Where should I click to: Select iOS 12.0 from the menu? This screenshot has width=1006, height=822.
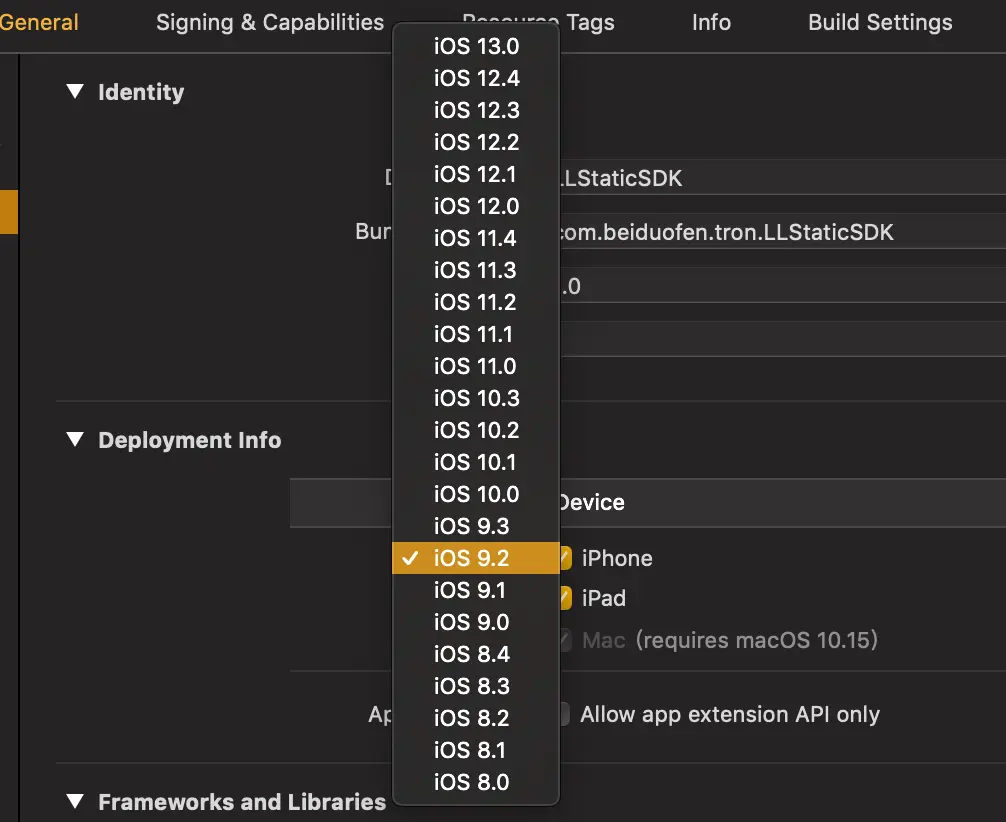[x=476, y=206]
